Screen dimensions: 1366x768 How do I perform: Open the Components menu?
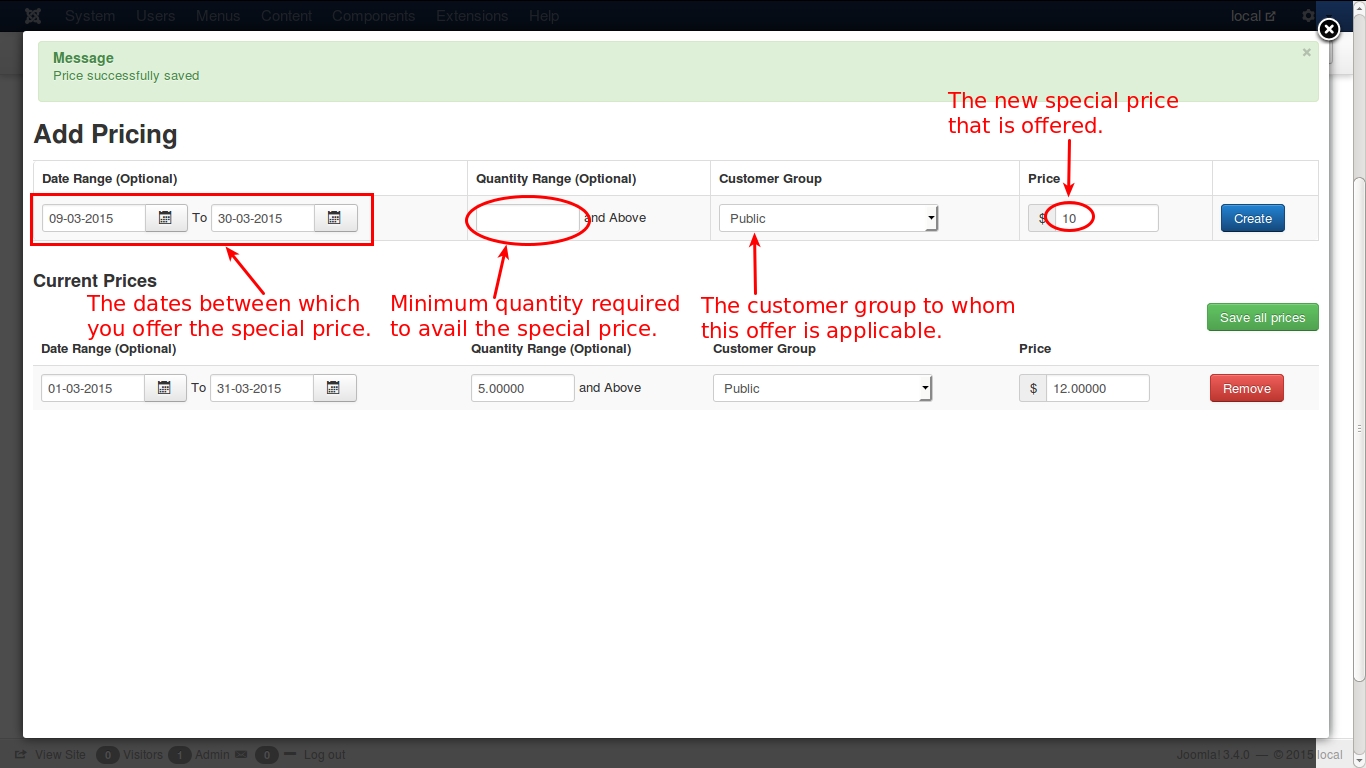click(373, 16)
